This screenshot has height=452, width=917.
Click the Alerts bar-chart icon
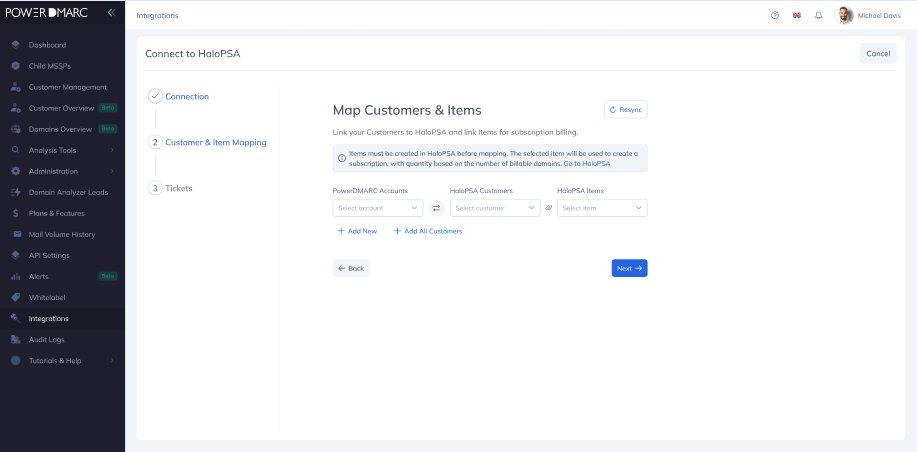16,277
